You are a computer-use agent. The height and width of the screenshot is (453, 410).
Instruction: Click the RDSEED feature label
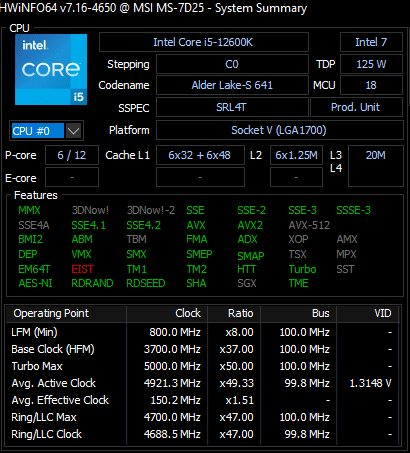pos(146,283)
